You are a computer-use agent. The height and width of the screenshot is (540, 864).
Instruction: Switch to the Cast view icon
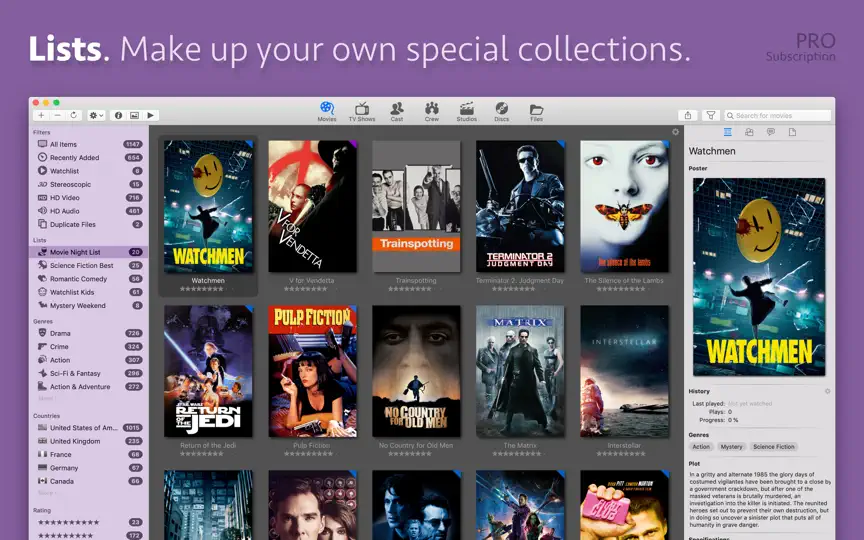pos(397,111)
